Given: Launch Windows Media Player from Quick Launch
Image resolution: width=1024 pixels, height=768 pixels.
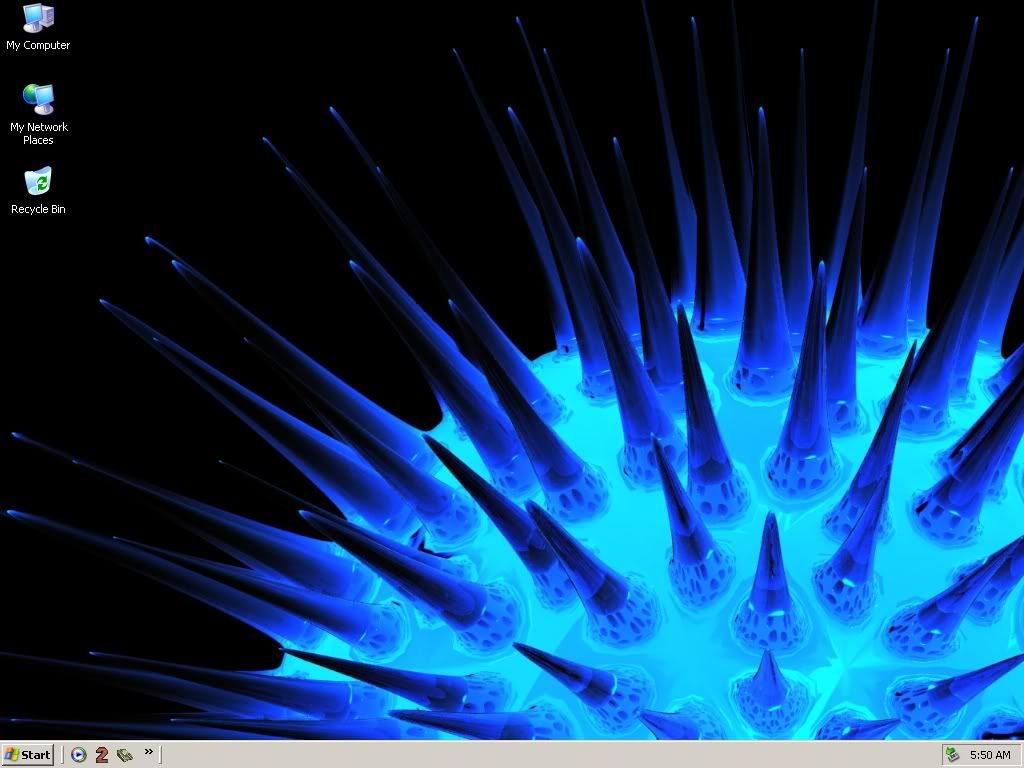Looking at the screenshot, I should pos(78,755).
